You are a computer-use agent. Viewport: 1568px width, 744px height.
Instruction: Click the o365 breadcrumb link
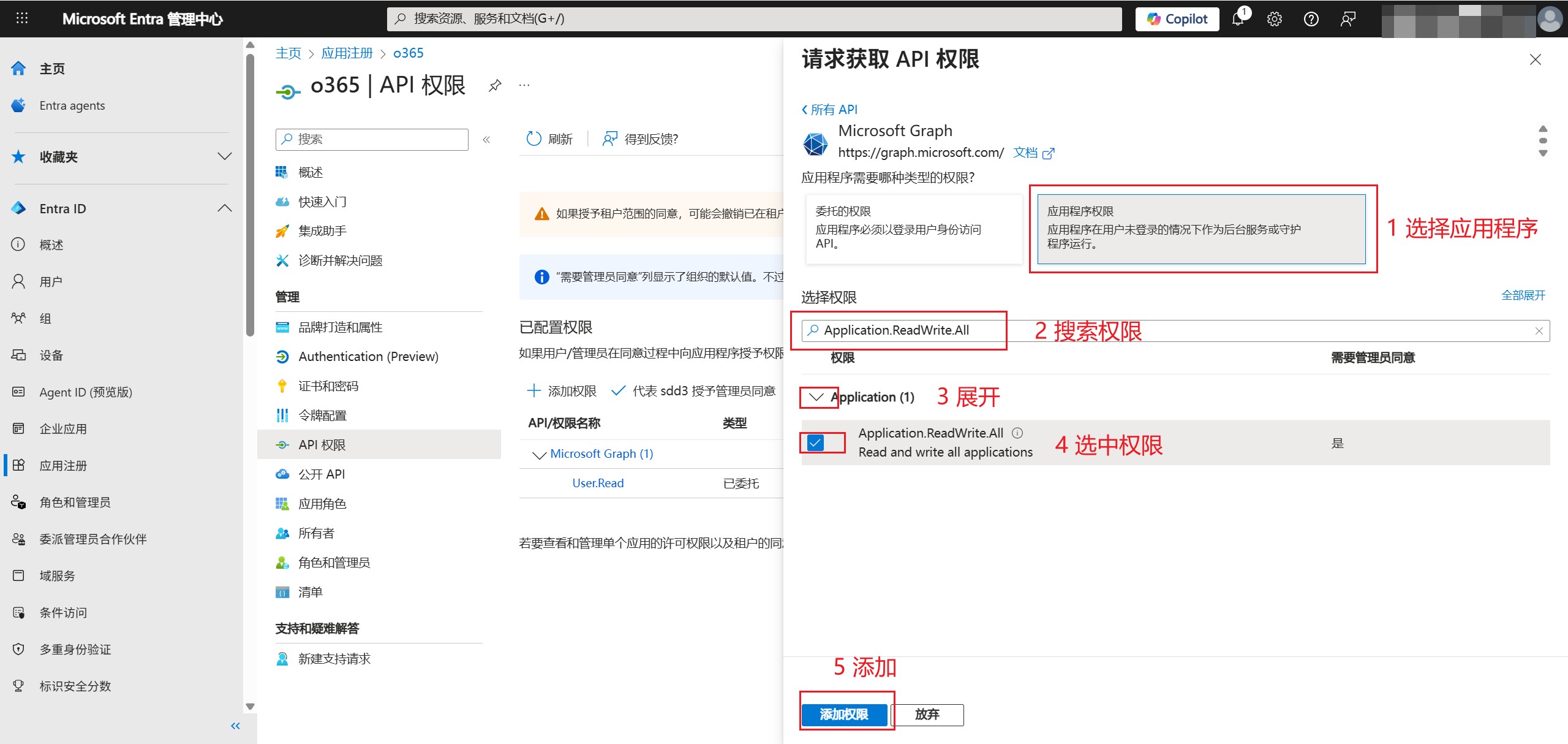408,53
